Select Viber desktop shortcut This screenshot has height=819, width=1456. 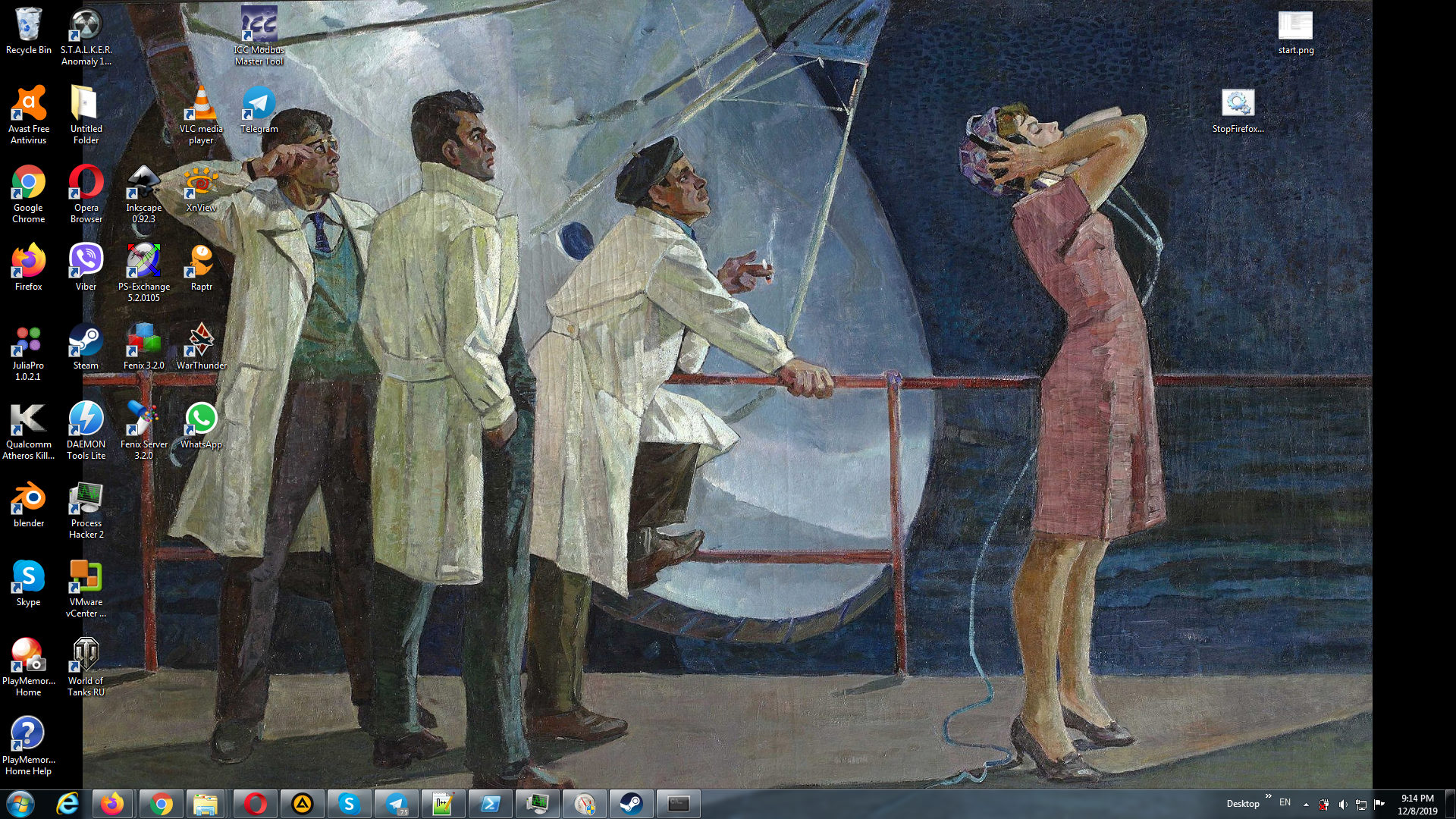click(x=86, y=268)
